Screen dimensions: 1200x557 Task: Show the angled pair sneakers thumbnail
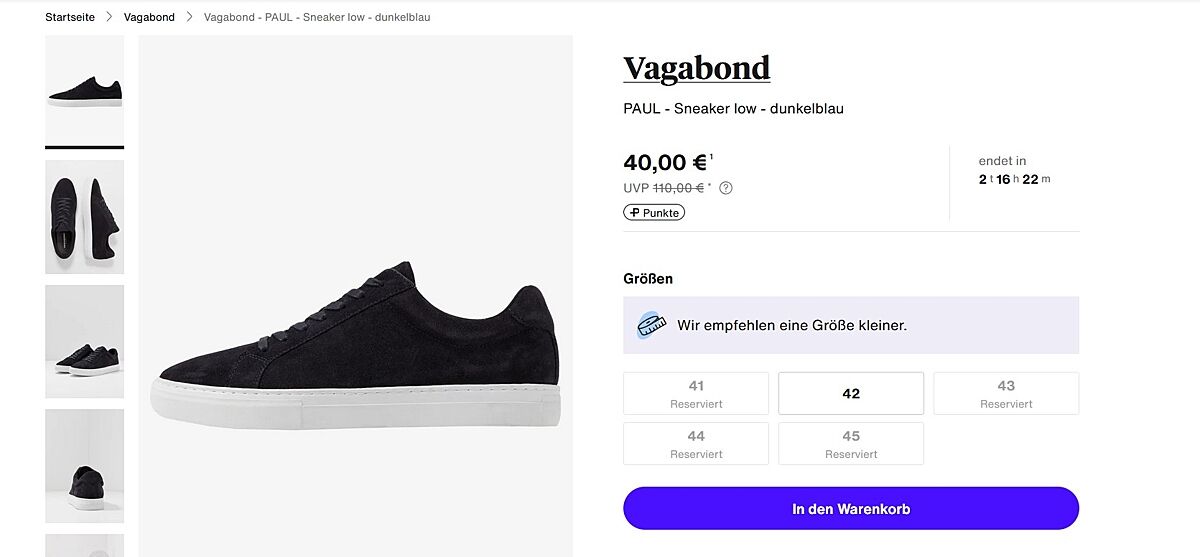tap(85, 341)
